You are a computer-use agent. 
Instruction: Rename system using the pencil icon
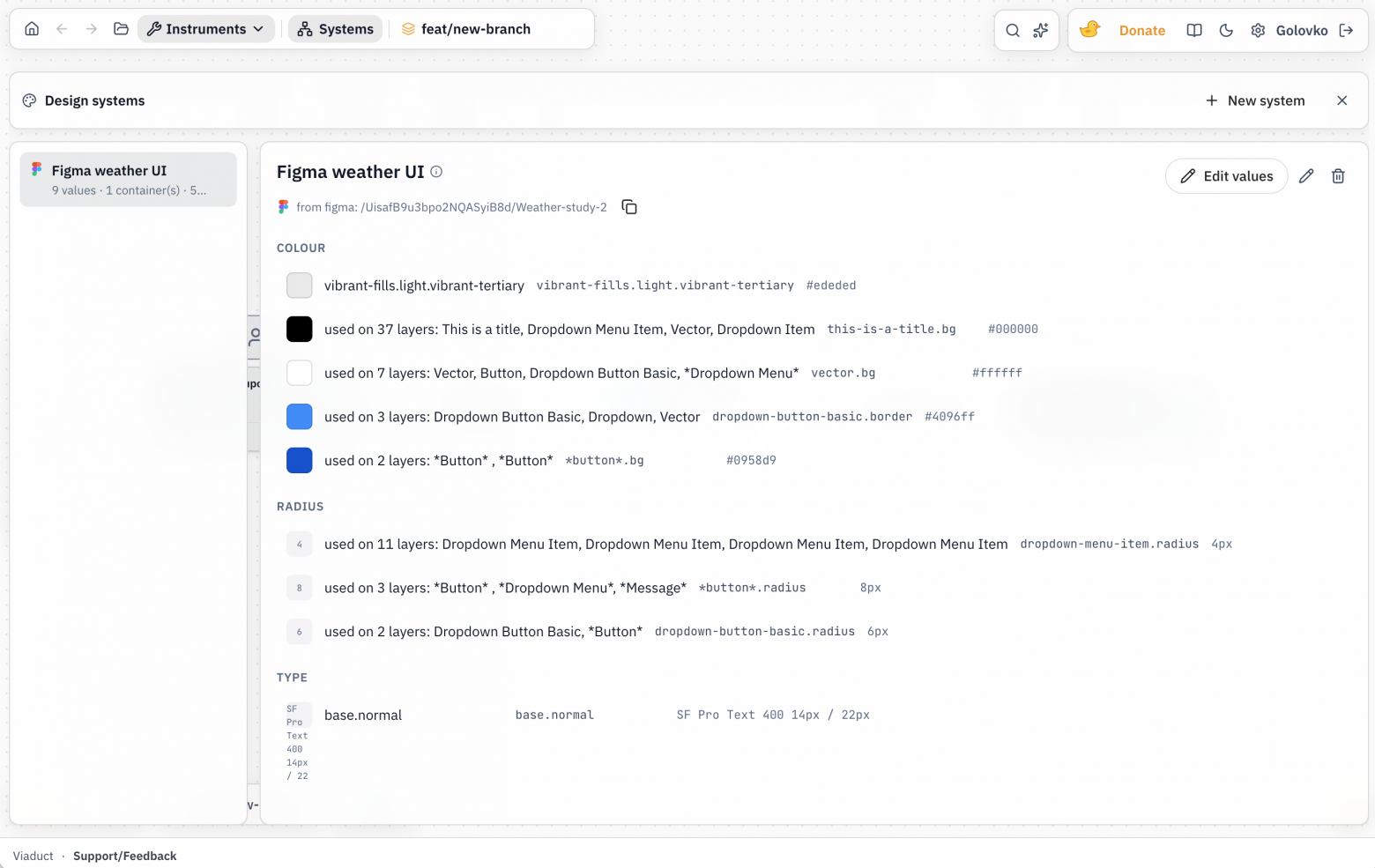pos(1306,176)
